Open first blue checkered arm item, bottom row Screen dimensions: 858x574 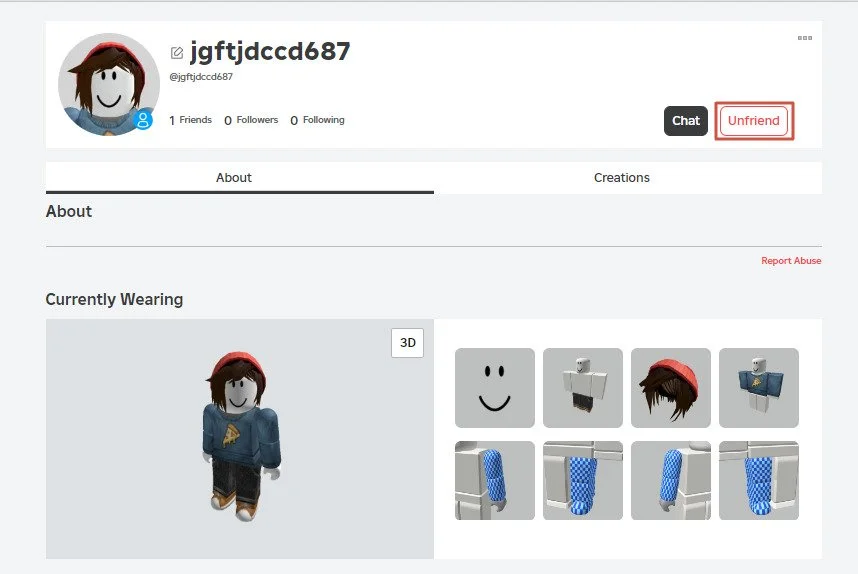pyautogui.click(x=495, y=480)
